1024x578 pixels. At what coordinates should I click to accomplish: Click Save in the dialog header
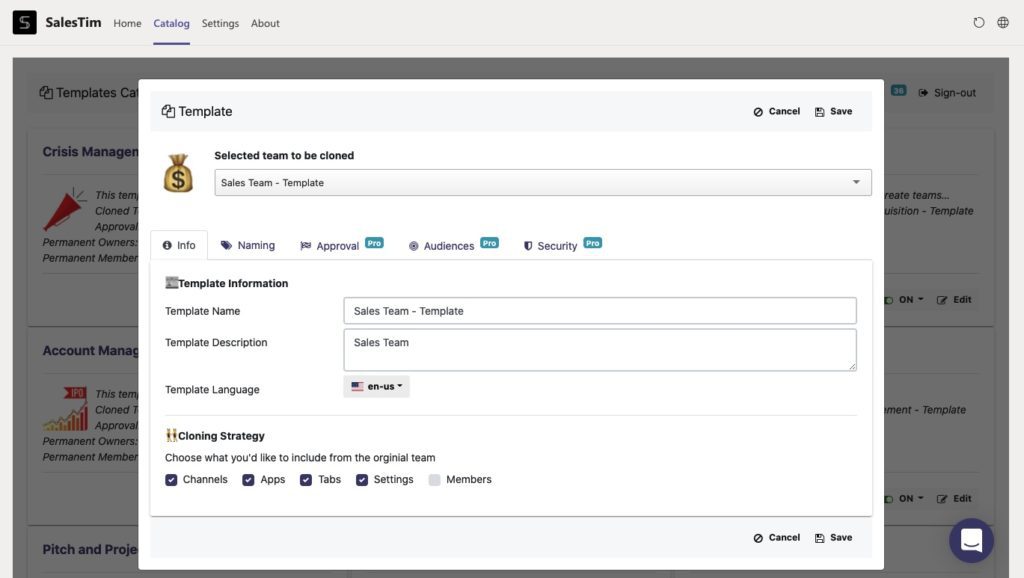(x=833, y=112)
